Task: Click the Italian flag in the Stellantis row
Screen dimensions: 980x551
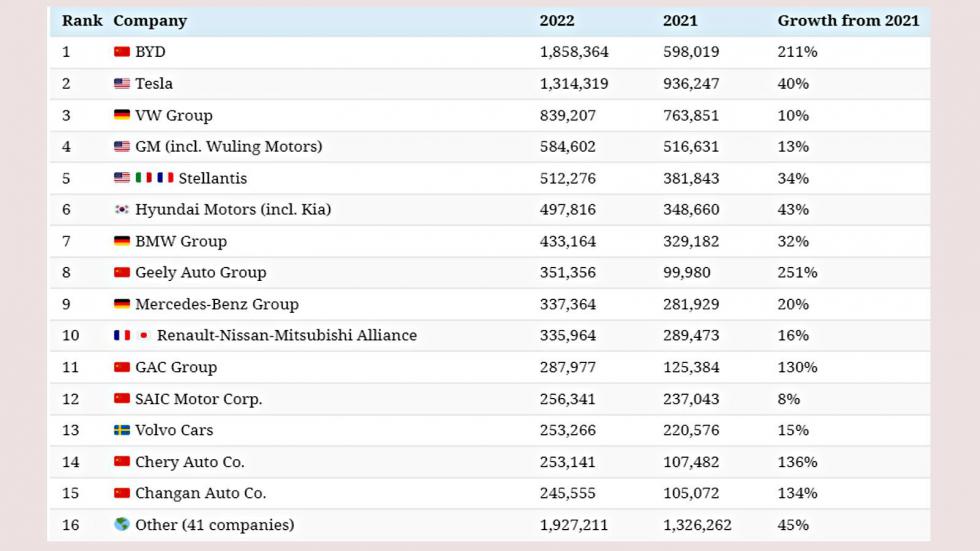Action: click(x=144, y=178)
